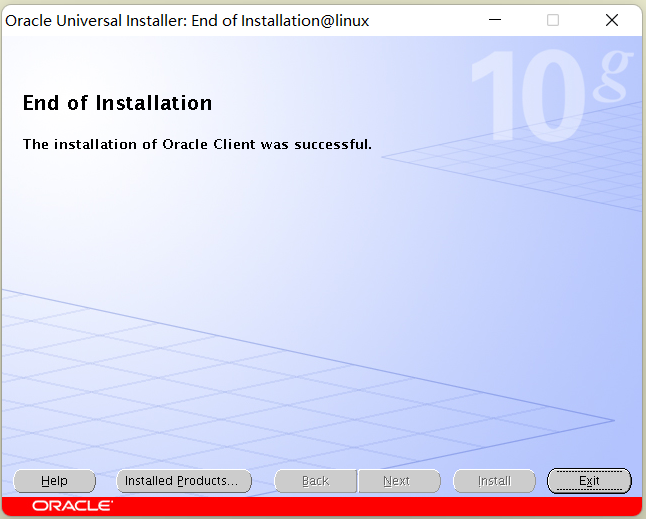Click the disabled Install button
The height and width of the screenshot is (519, 646).
[494, 481]
